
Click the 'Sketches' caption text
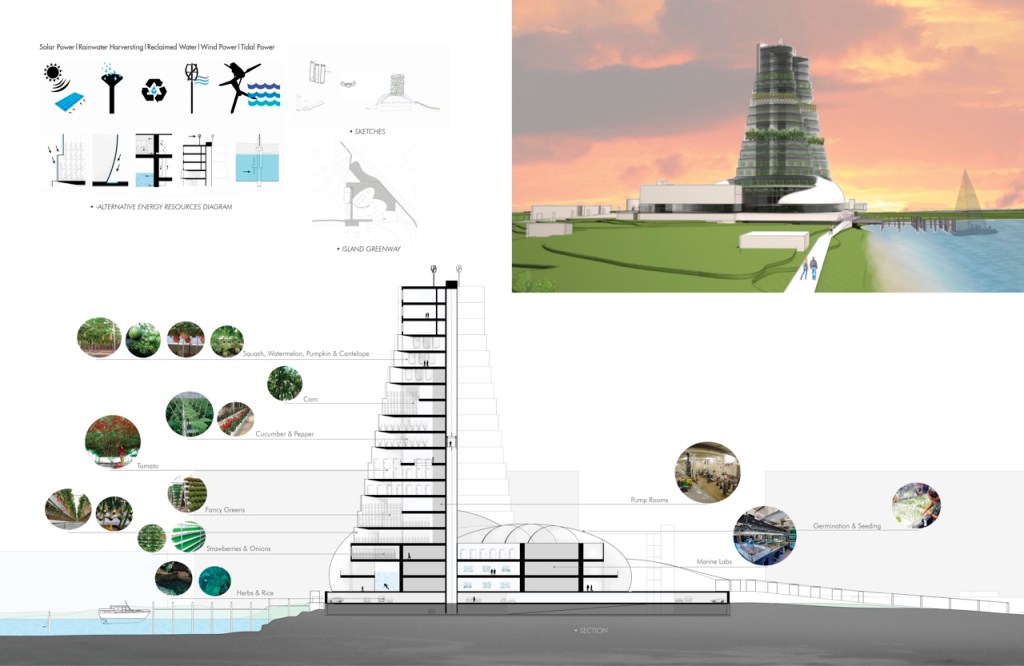(x=367, y=132)
